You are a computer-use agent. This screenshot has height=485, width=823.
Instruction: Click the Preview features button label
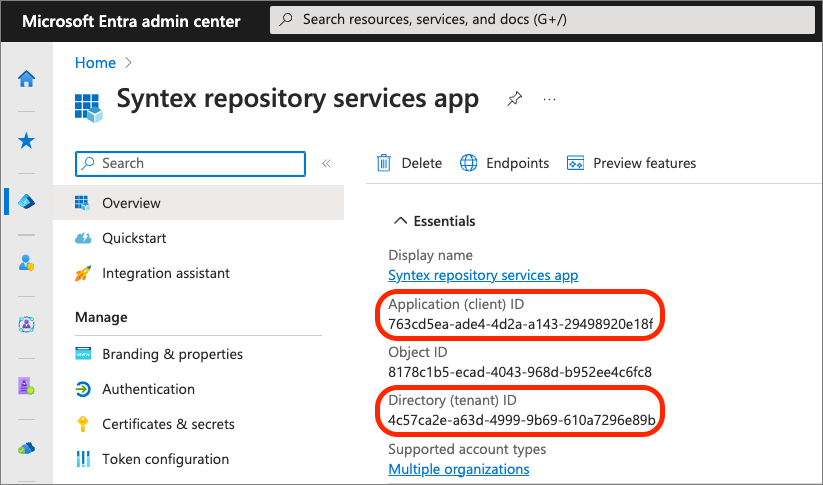tap(645, 163)
